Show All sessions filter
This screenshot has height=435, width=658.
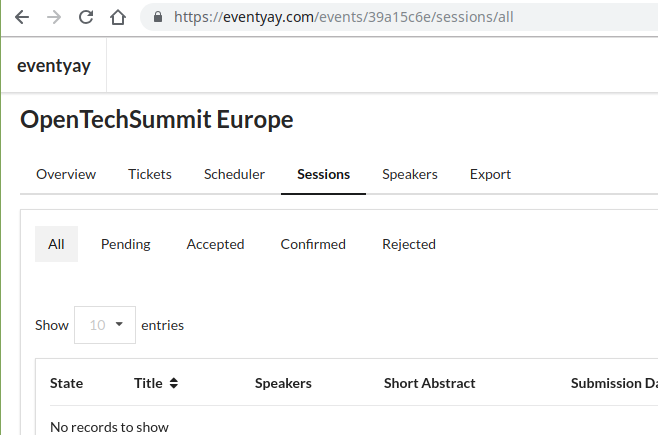(x=56, y=244)
